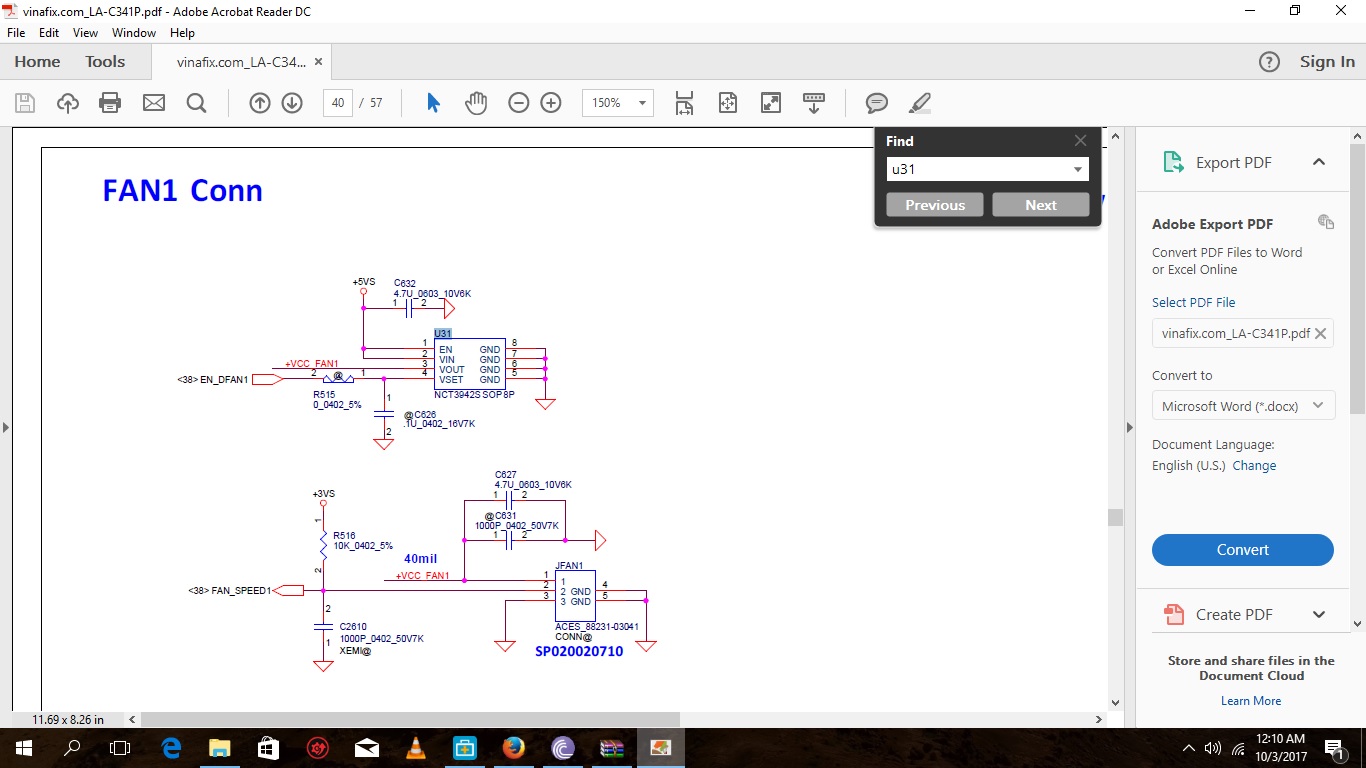The width and height of the screenshot is (1366, 768).
Task: Open the 150% zoom level dropdown
Action: tap(641, 103)
